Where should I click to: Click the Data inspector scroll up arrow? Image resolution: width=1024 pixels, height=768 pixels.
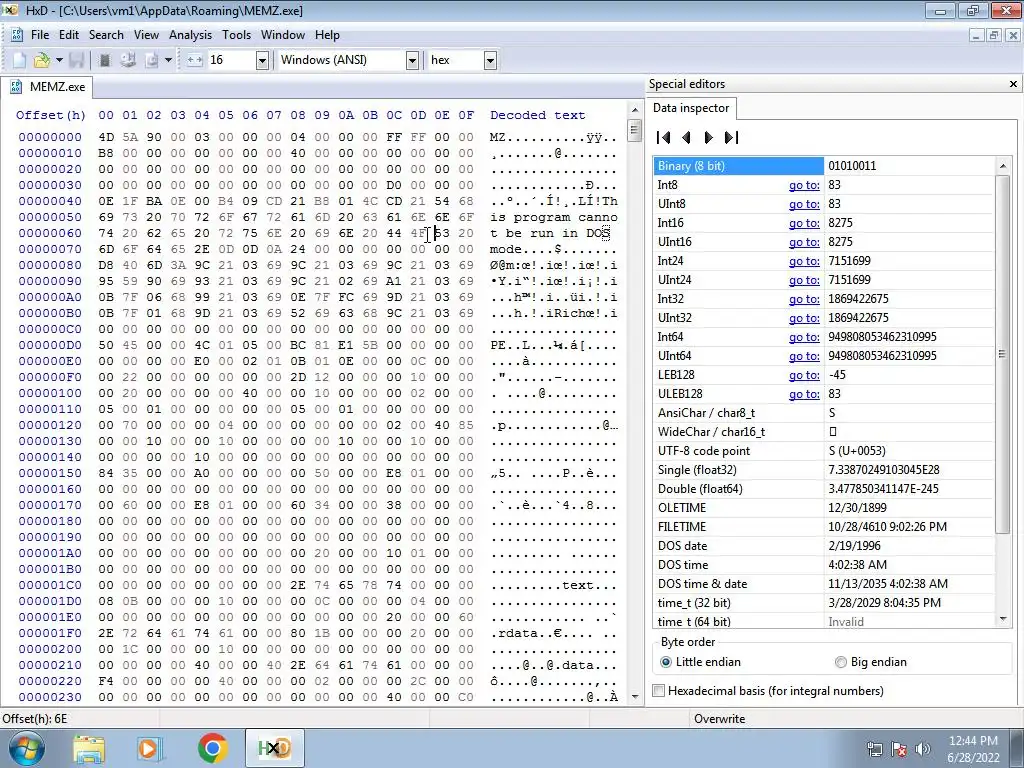coord(1002,167)
